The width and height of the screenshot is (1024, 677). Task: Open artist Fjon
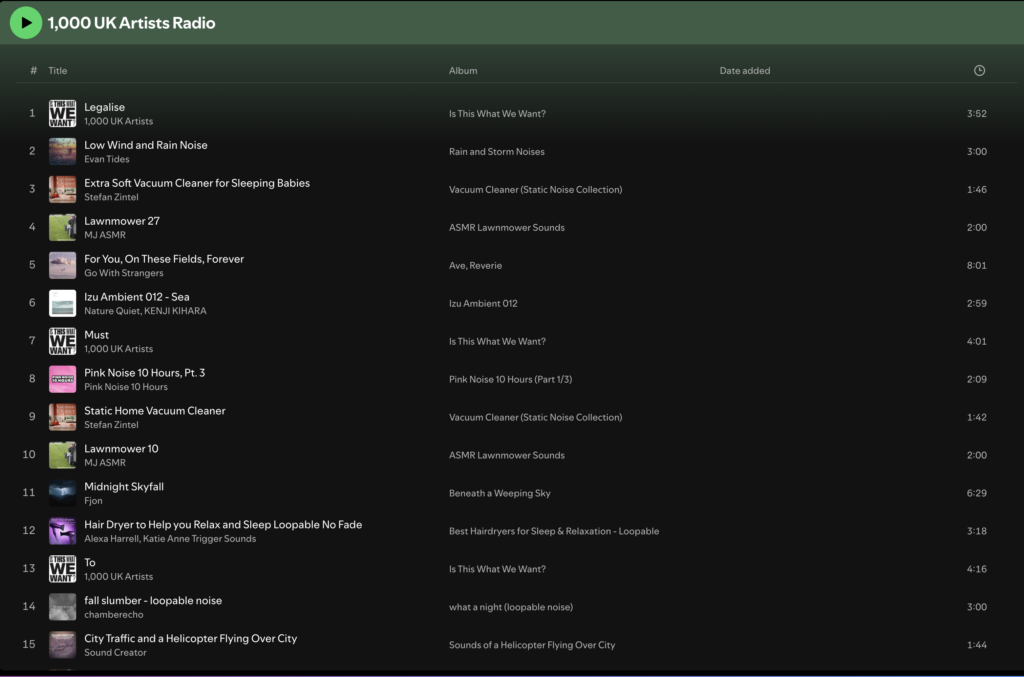tap(93, 501)
